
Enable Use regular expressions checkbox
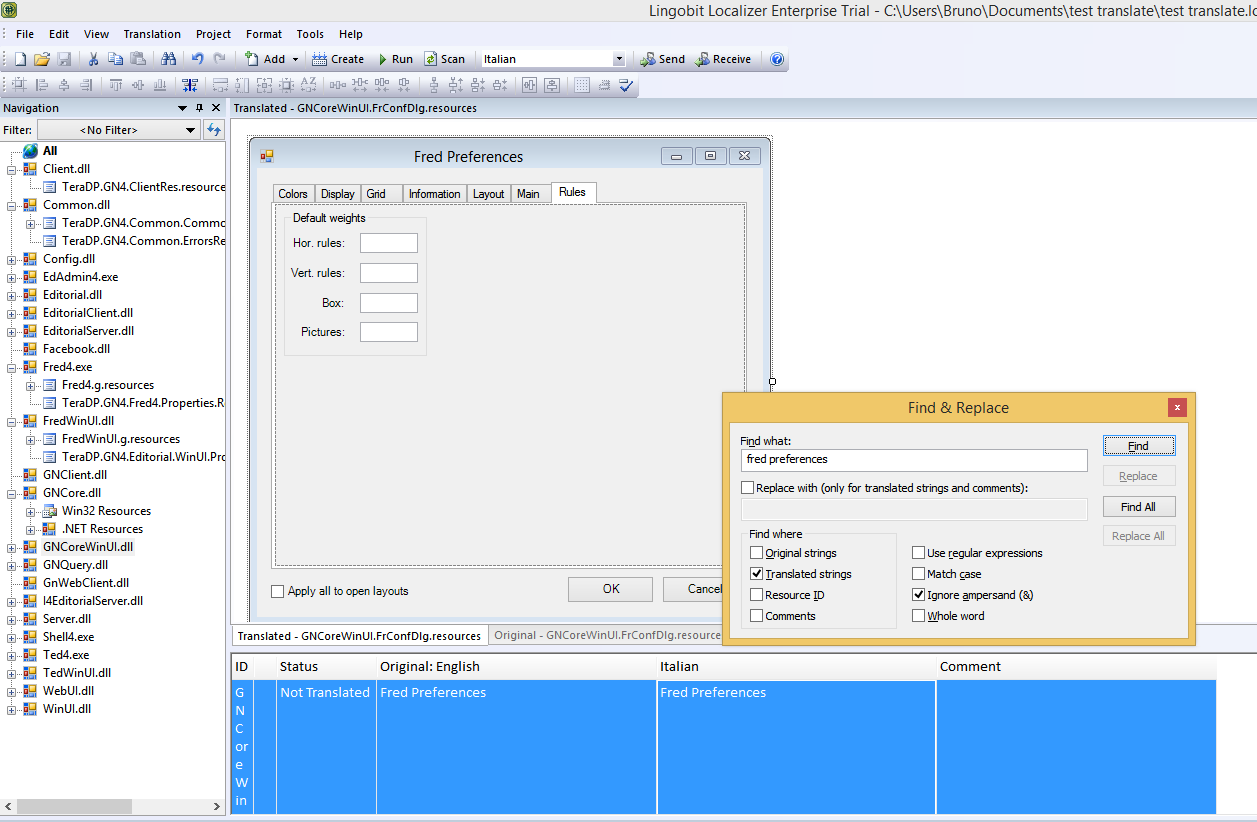(x=918, y=553)
